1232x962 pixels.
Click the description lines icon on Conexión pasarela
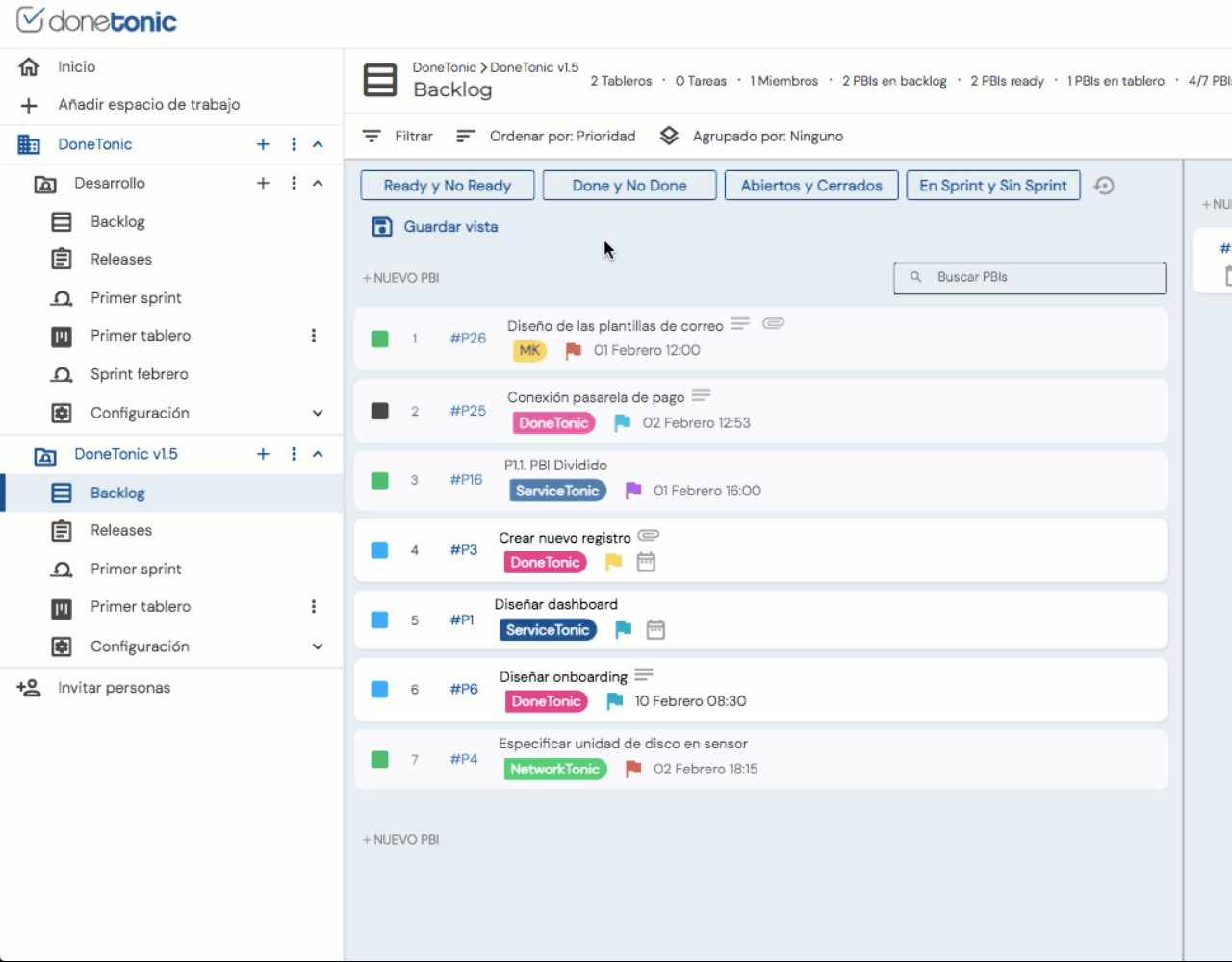point(701,395)
